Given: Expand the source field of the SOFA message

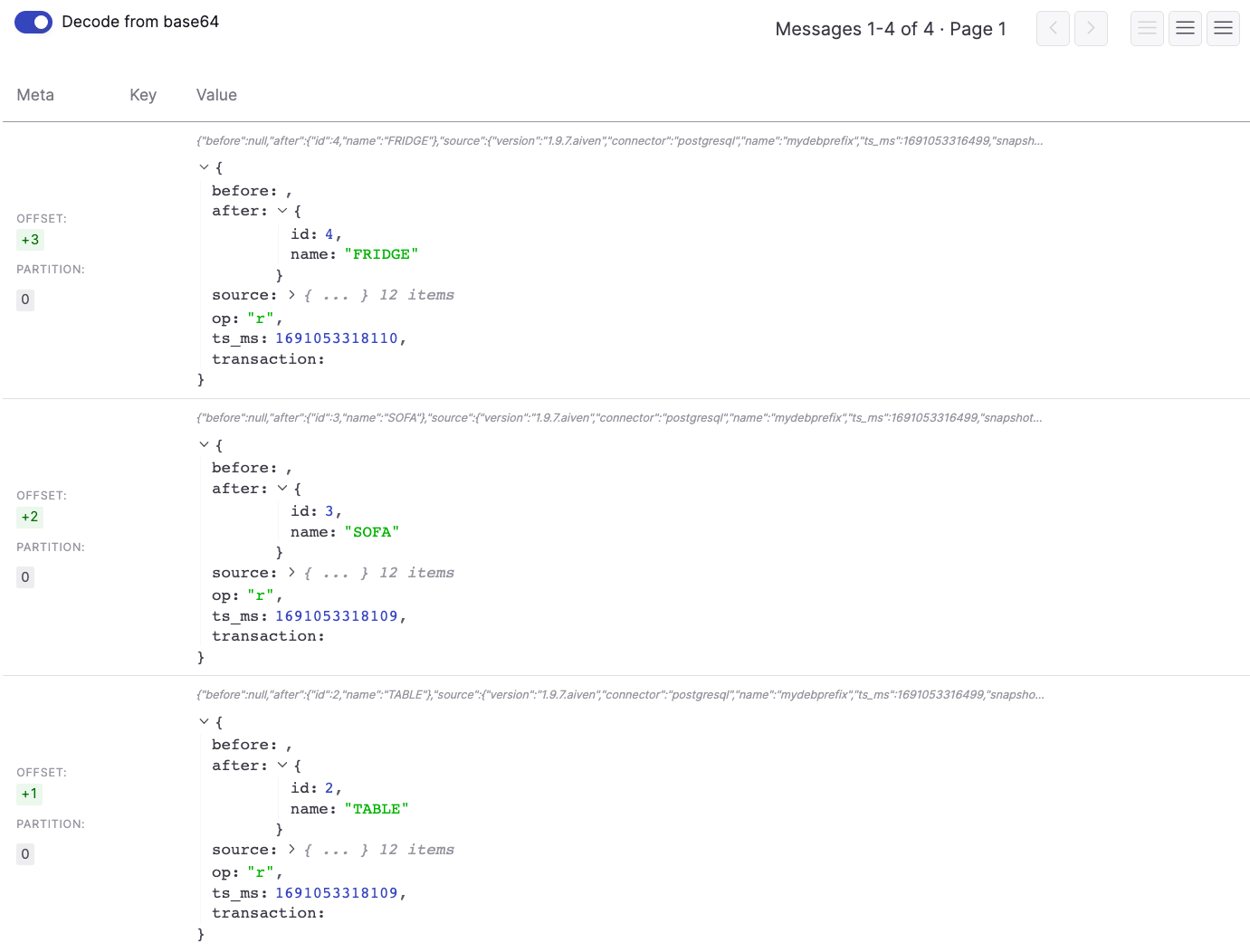Looking at the screenshot, I should pos(291,572).
